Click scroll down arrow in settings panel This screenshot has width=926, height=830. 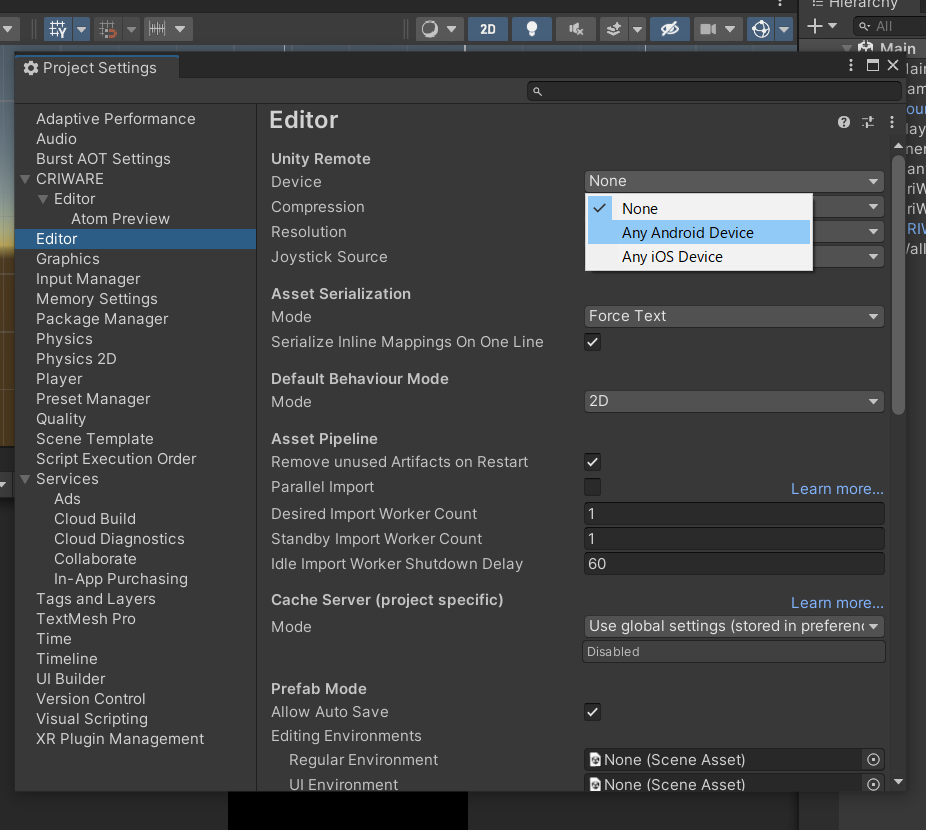coord(898,782)
